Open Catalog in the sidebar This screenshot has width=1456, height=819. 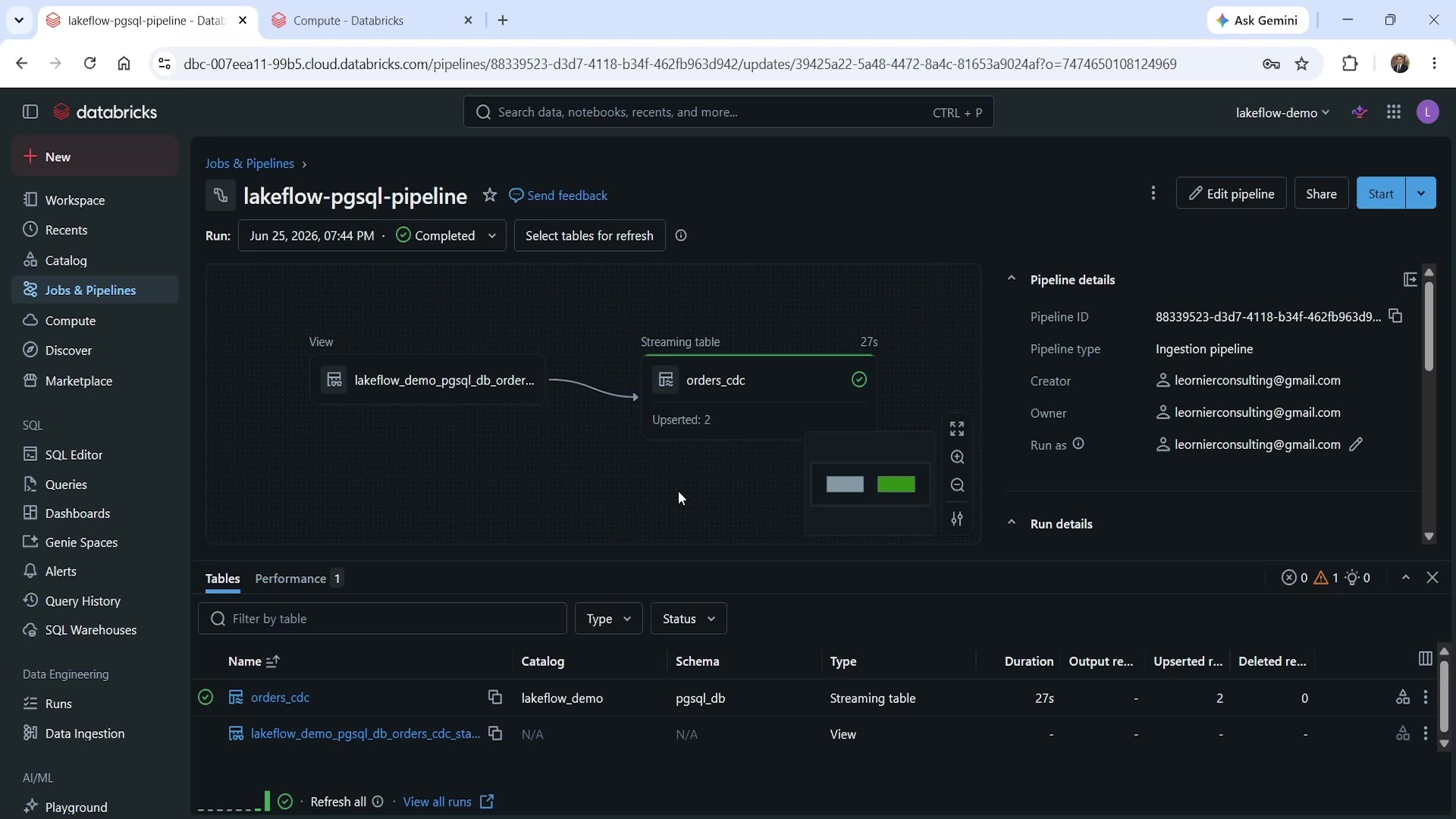[x=95, y=260]
